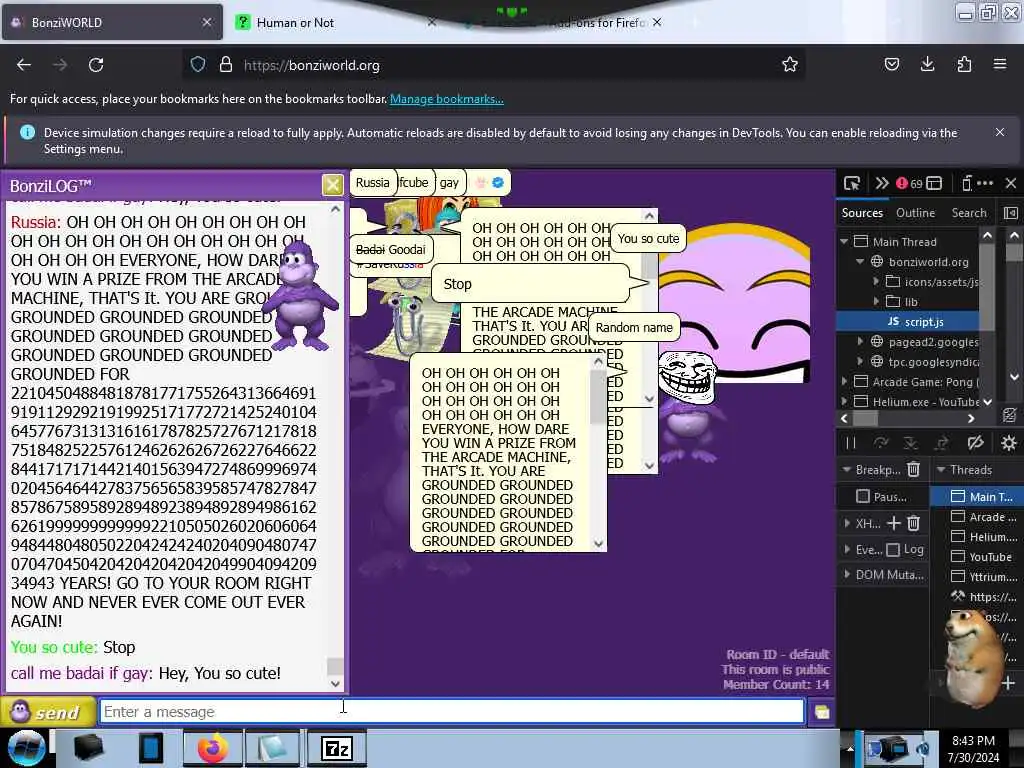The height and width of the screenshot is (768, 1024).
Task: Expand DOM Mutation breakpoints section
Action: click(847, 575)
